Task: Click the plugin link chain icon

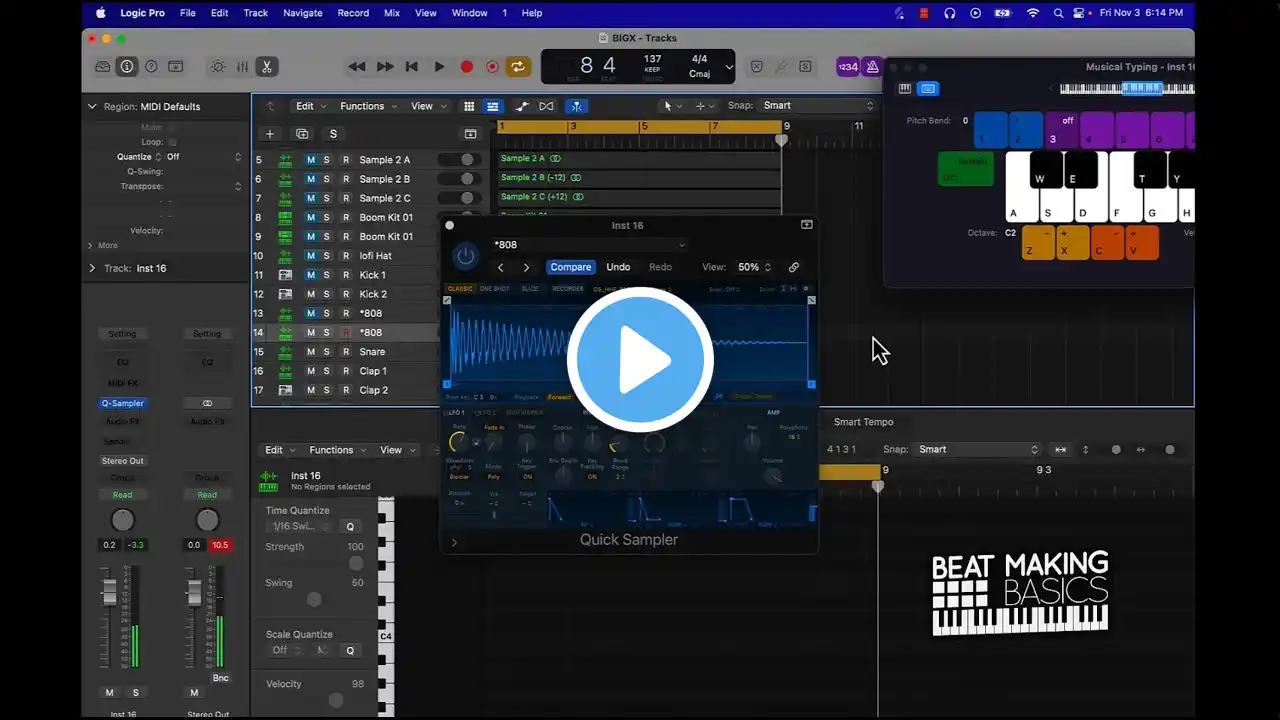Action: [x=794, y=267]
